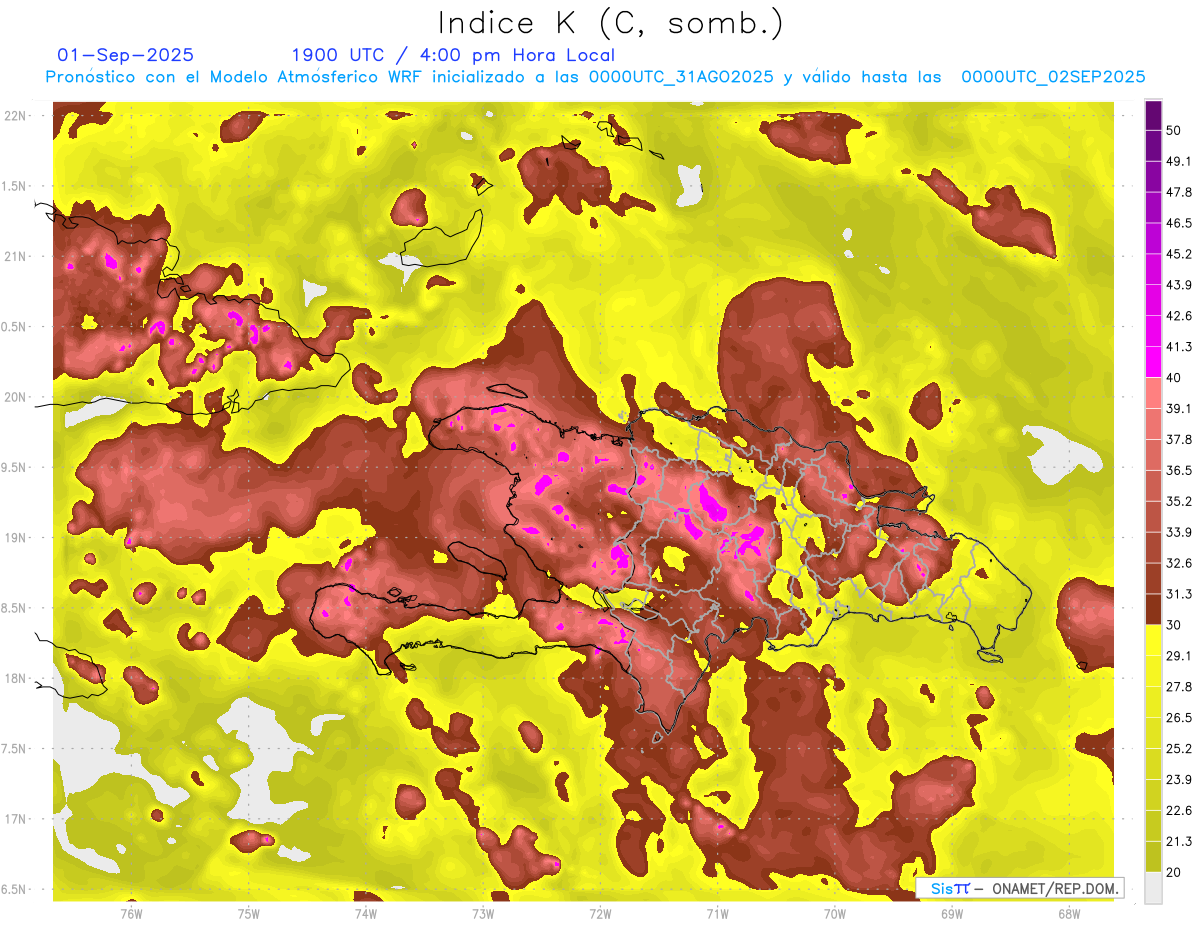Viewport: 1200px width, 927px height.
Task: Click the legend value '21.3'
Action: coord(1179,842)
